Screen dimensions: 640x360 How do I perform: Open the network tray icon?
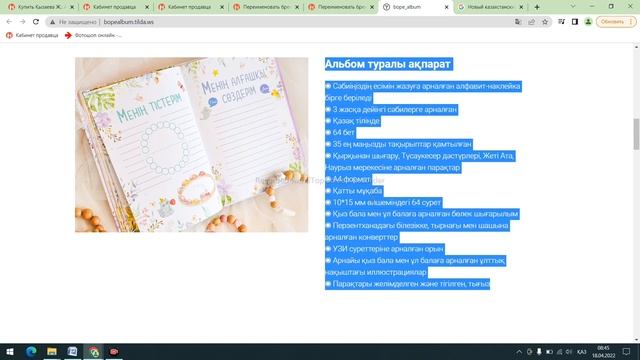point(559,351)
